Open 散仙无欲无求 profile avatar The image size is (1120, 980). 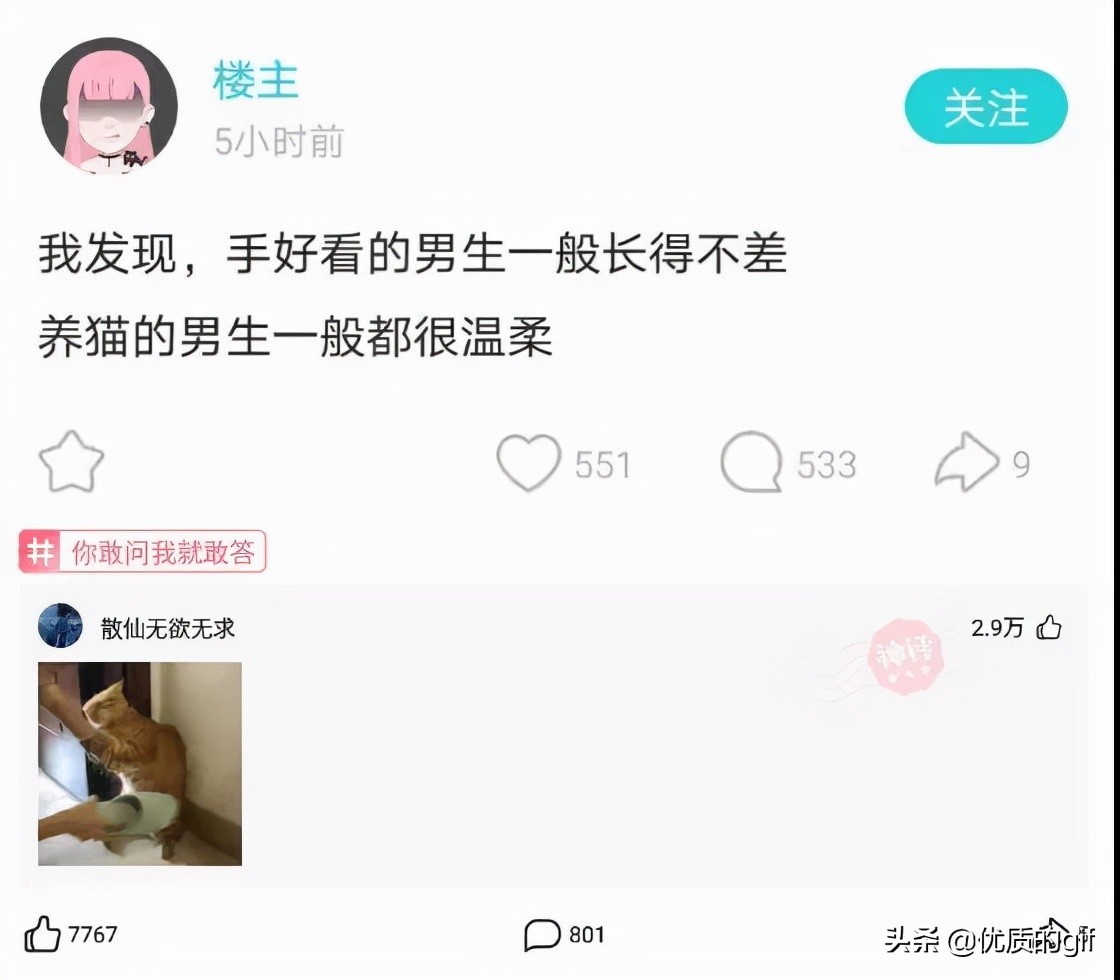[x=60, y=626]
